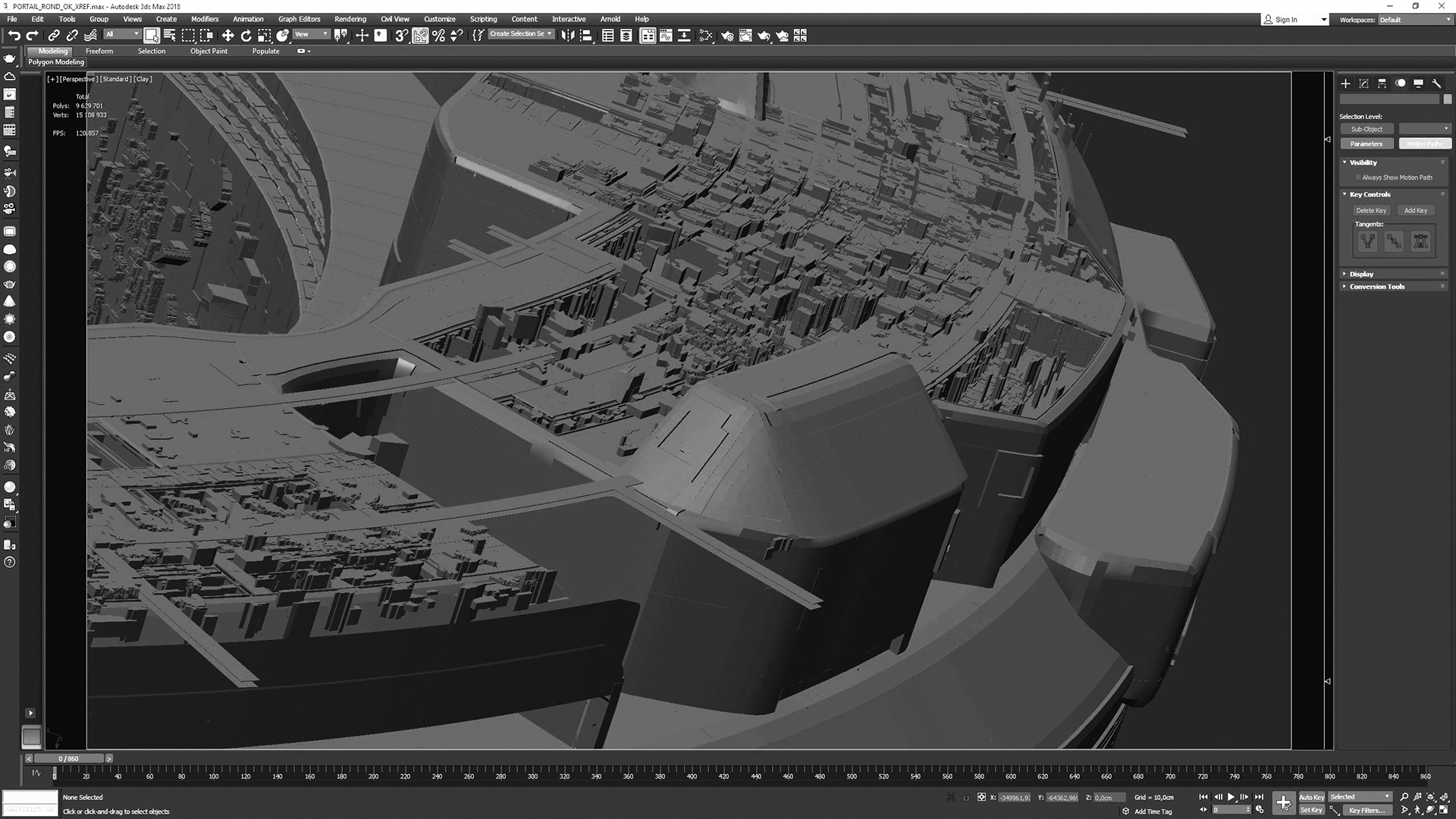Select the Rotate transform tool
The width and height of the screenshot is (1456, 819).
(x=246, y=36)
